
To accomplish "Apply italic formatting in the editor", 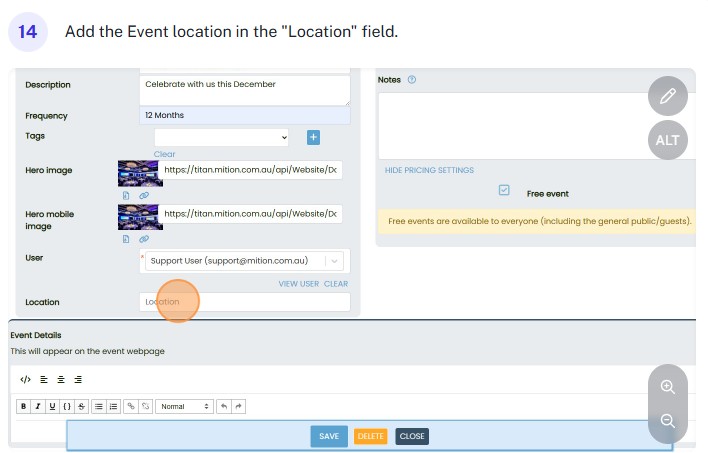I will click(37, 406).
